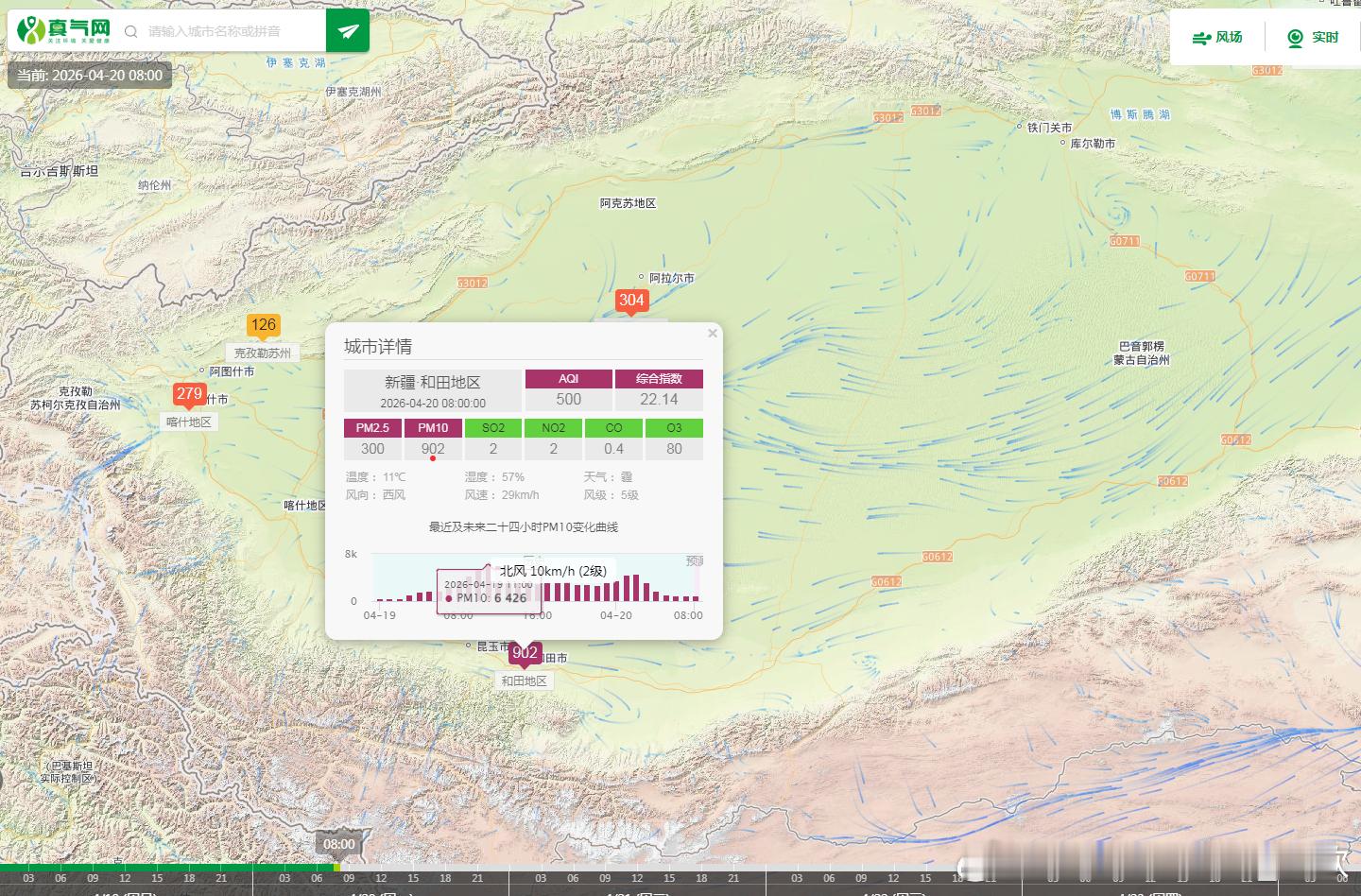Screen dimensions: 1361x896
Task: Click the 风级: 5级 reading
Action: [x=611, y=495]
